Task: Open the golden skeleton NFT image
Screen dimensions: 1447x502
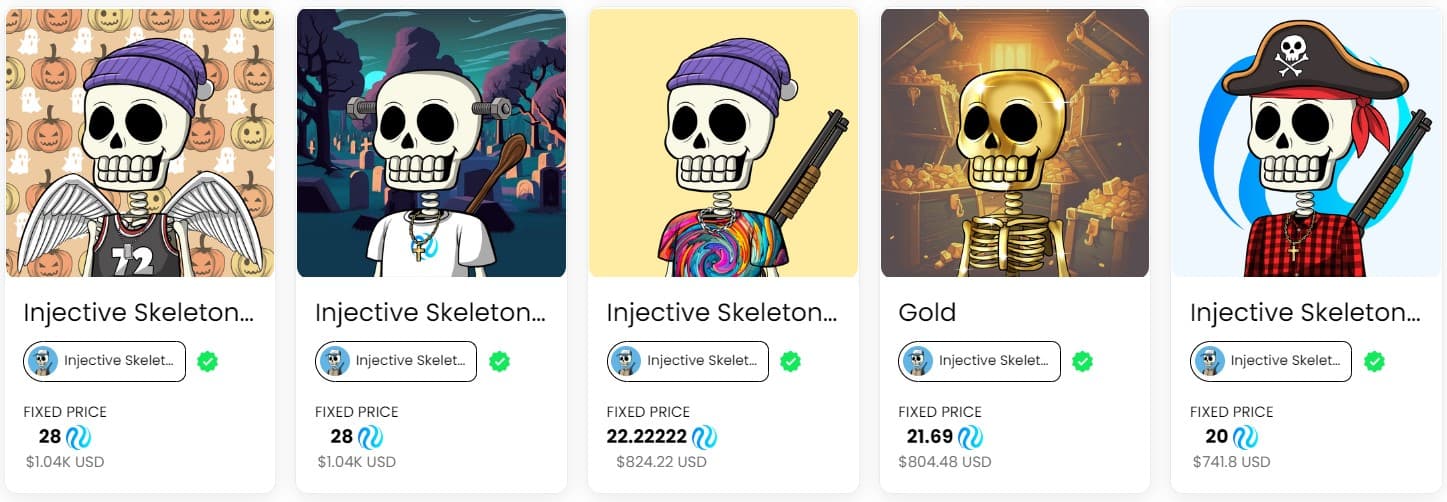Action: [1014, 143]
